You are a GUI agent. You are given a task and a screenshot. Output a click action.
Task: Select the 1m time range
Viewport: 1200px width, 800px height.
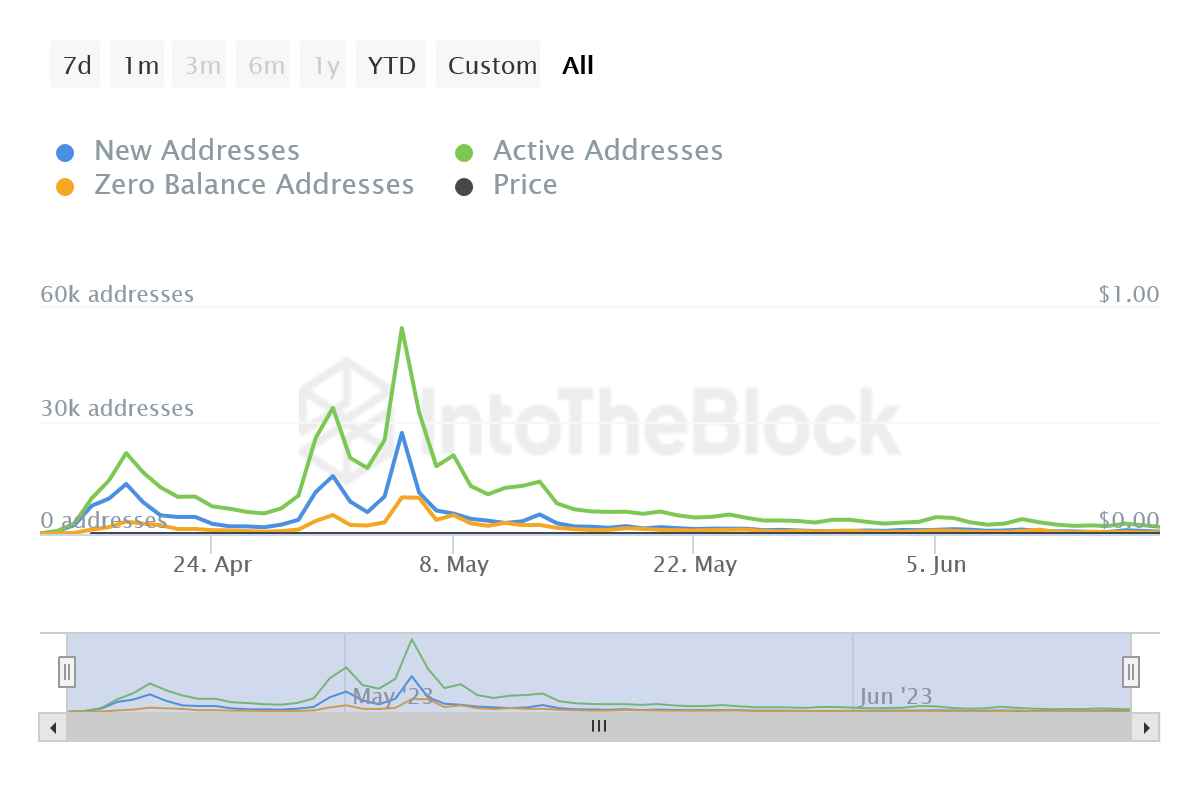click(x=141, y=65)
